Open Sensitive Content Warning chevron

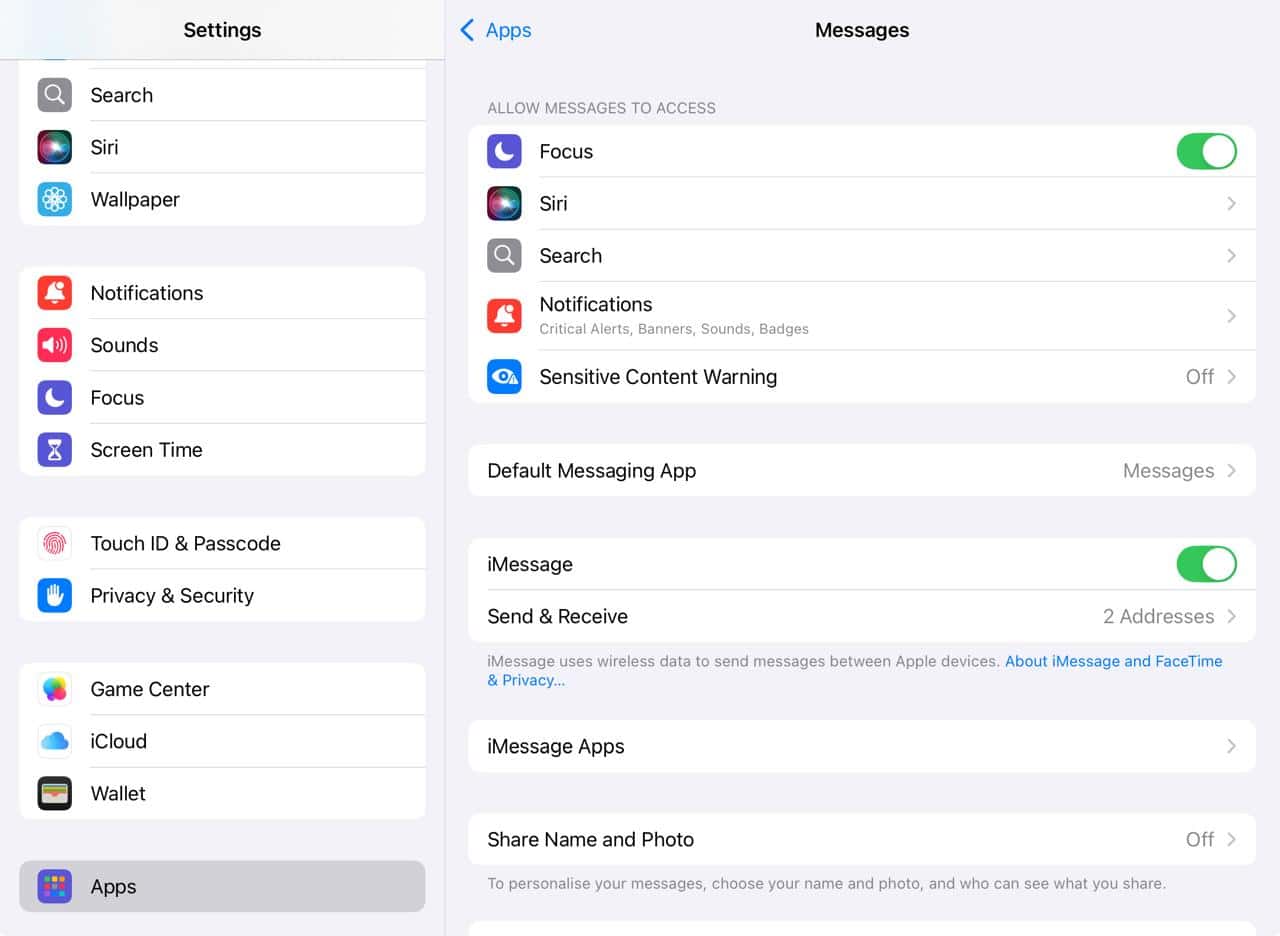tap(1231, 376)
